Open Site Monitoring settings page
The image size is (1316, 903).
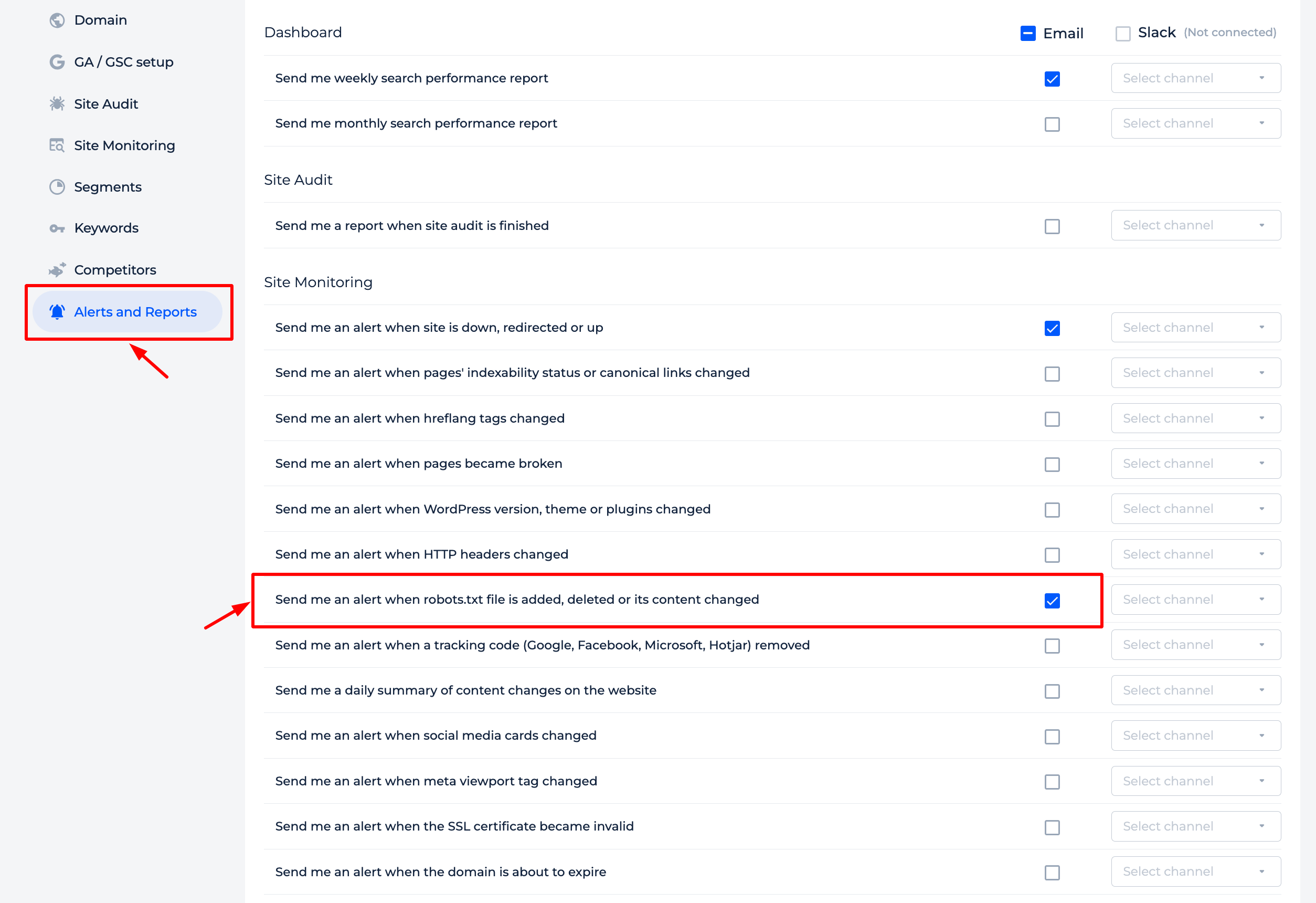124,145
